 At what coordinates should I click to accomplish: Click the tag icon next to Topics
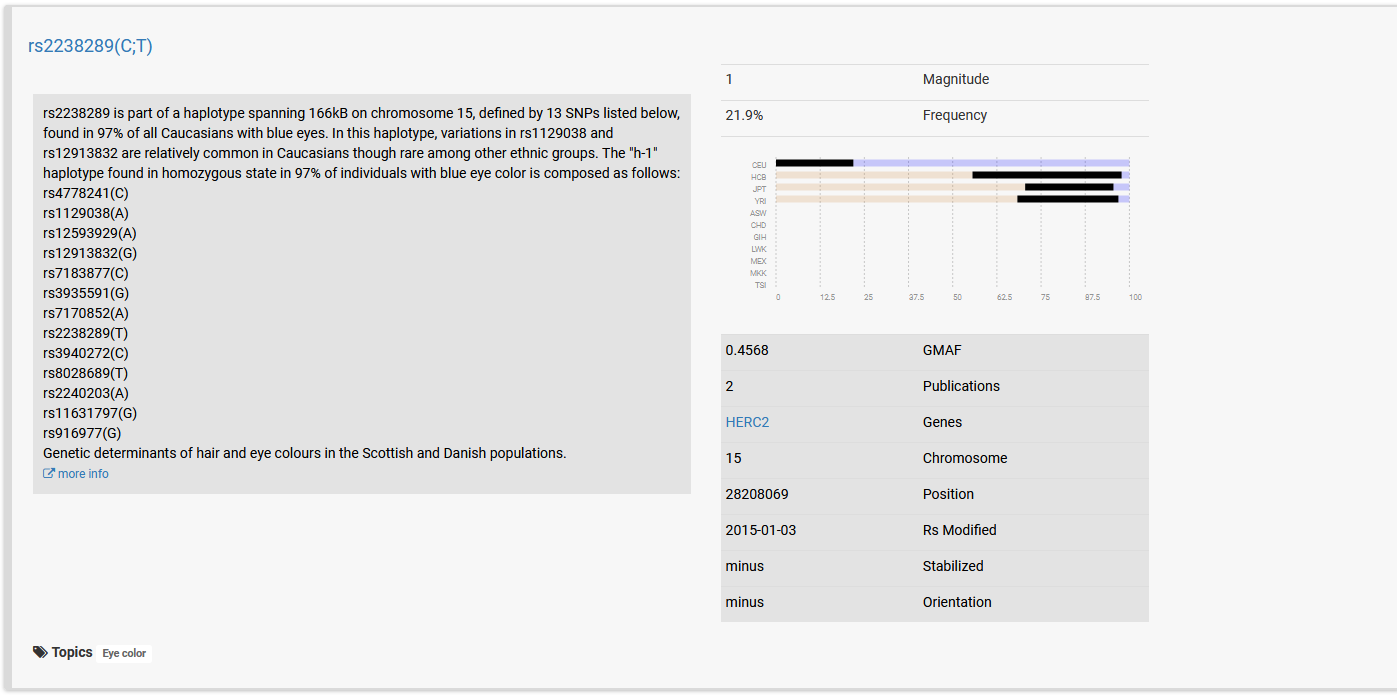(40, 652)
